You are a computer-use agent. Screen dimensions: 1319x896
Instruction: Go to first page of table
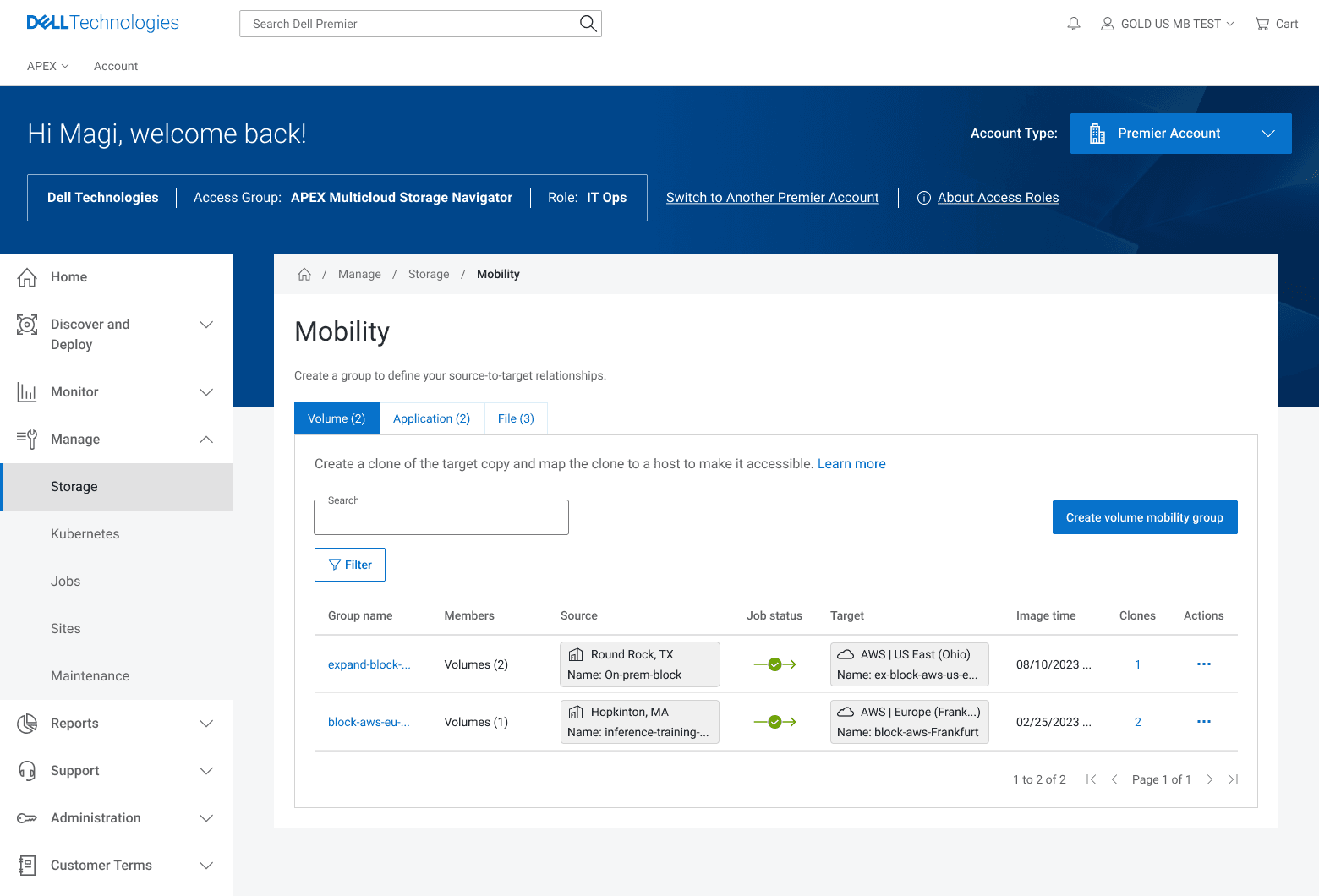click(x=1092, y=779)
